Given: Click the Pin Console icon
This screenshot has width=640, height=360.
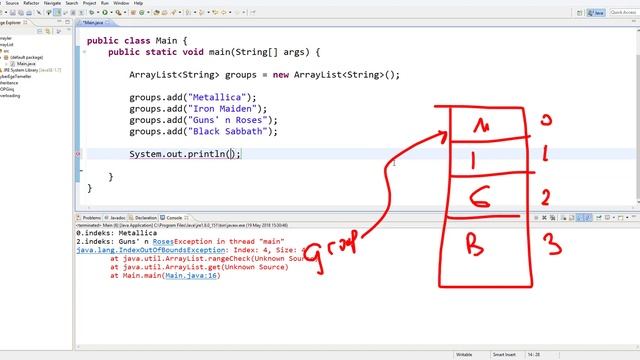Looking at the screenshot, I should [599, 218].
